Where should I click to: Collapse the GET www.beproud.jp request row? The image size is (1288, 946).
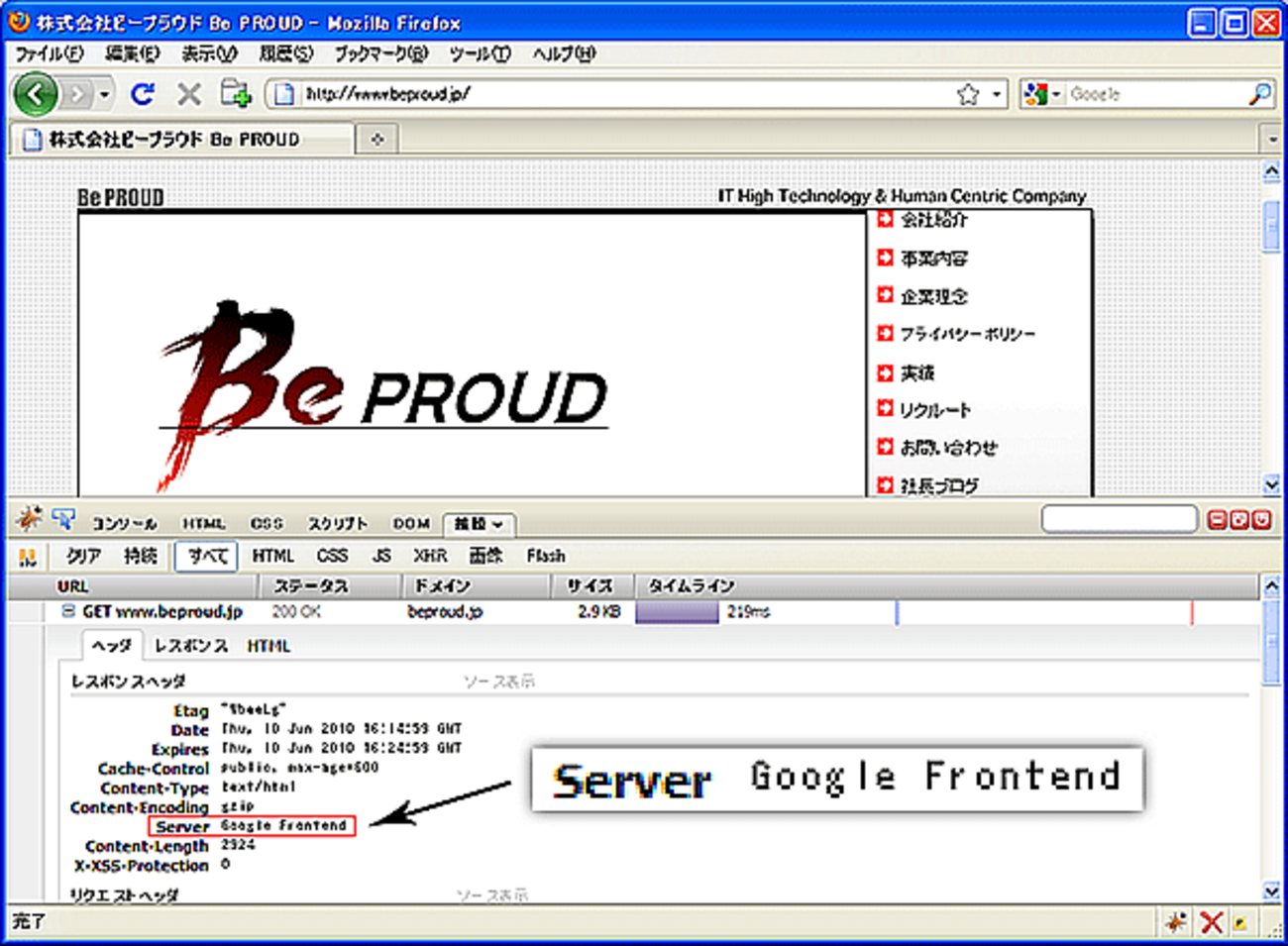point(68,612)
